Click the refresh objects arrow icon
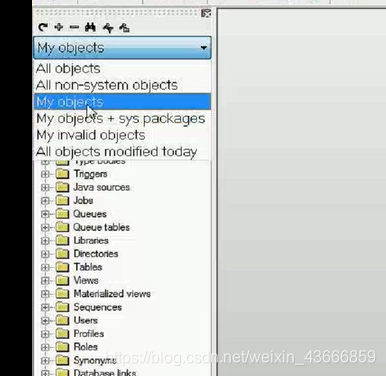 [x=43, y=27]
